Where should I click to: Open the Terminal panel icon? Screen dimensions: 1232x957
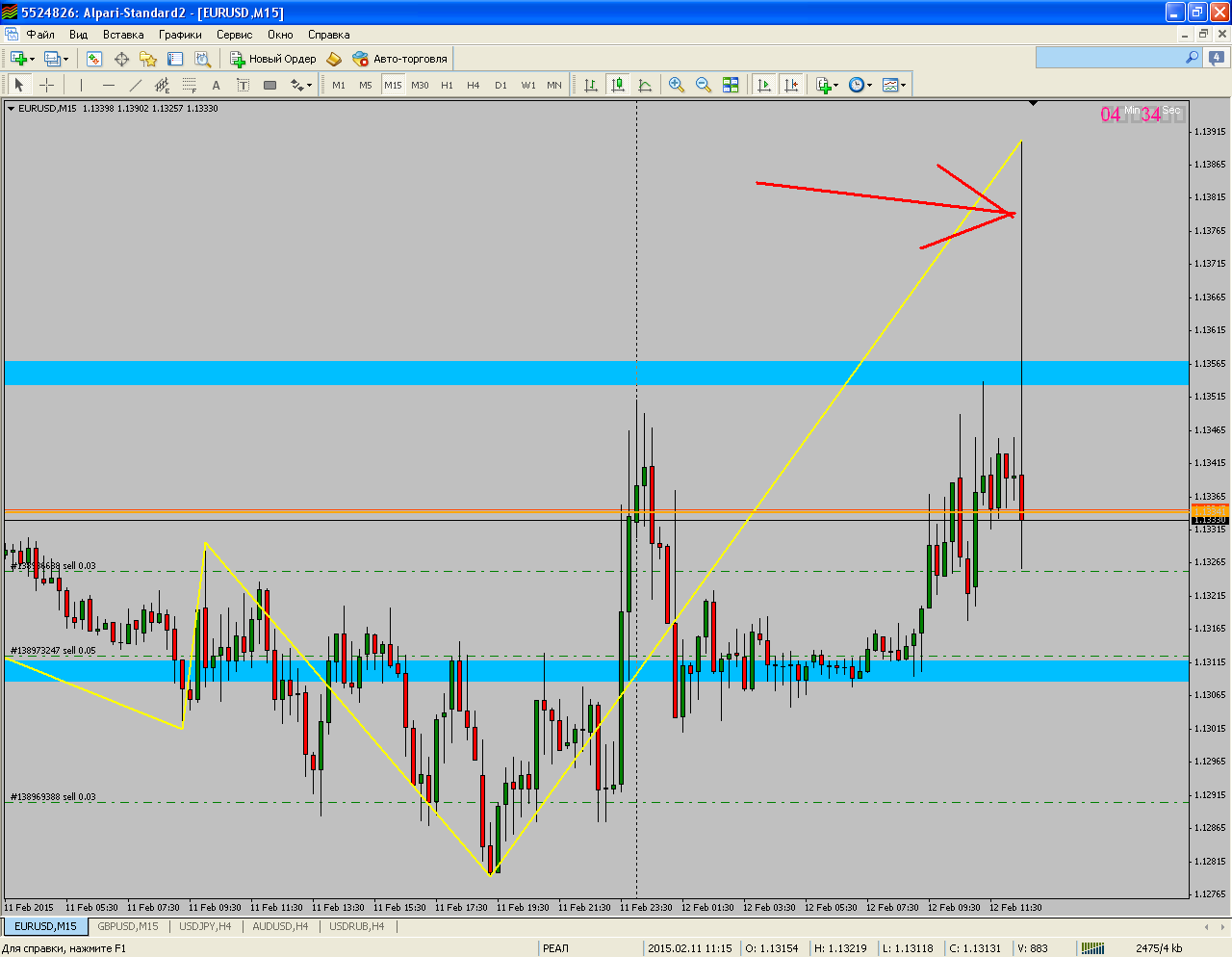175,59
